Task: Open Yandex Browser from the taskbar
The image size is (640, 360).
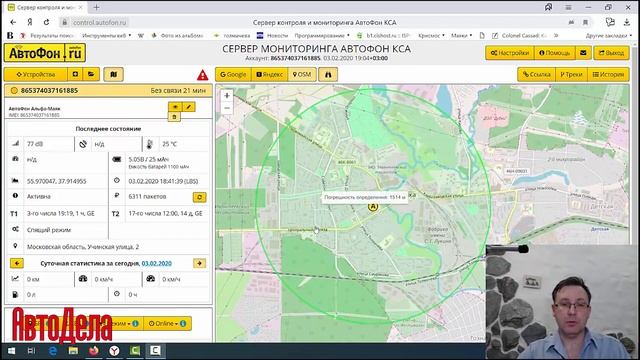Action: (x=114, y=351)
